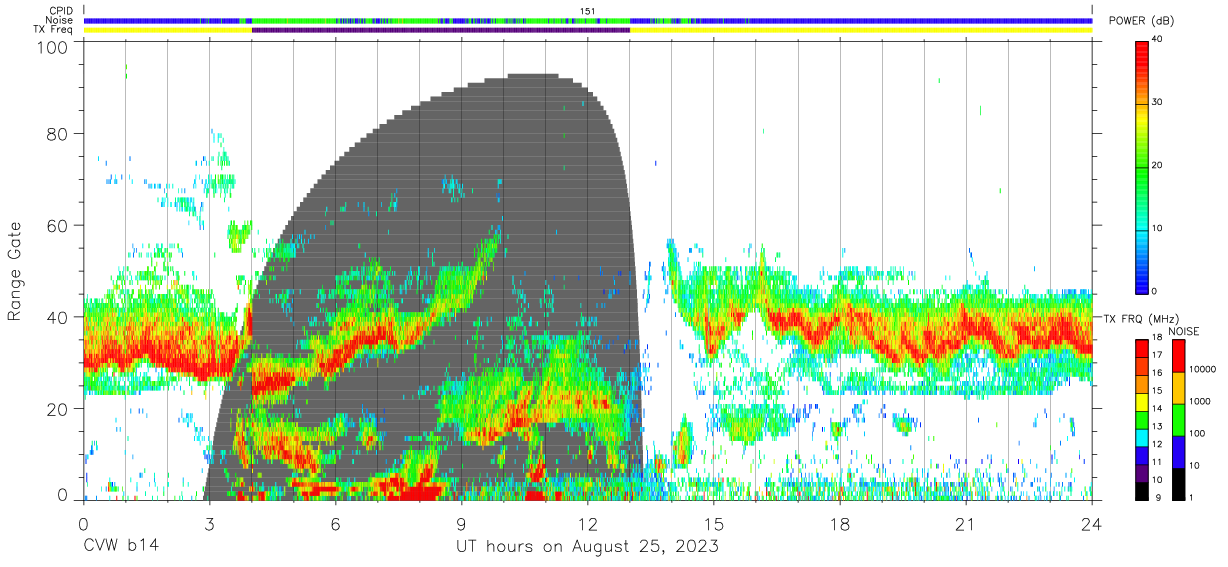This screenshot has height=567, width=1228.
Task: Click the x-axis hour label "18"
Action: pyautogui.click(x=840, y=524)
